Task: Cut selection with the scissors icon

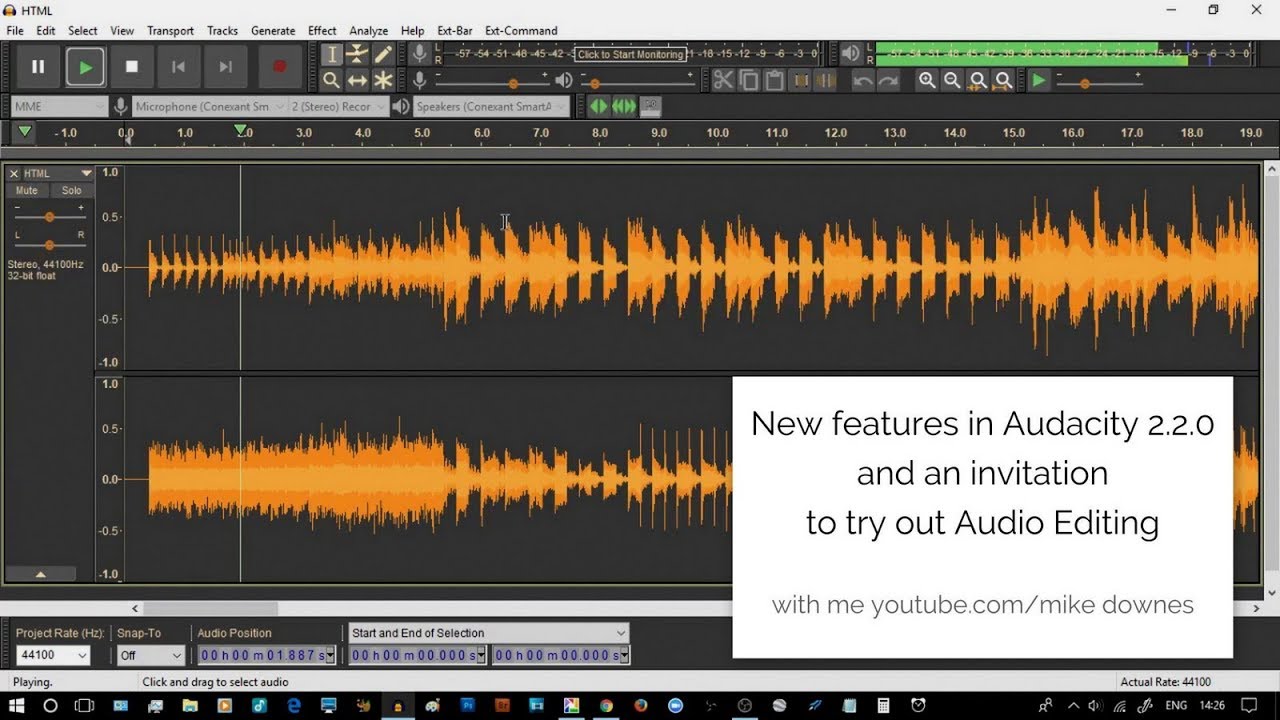Action: 723,81
